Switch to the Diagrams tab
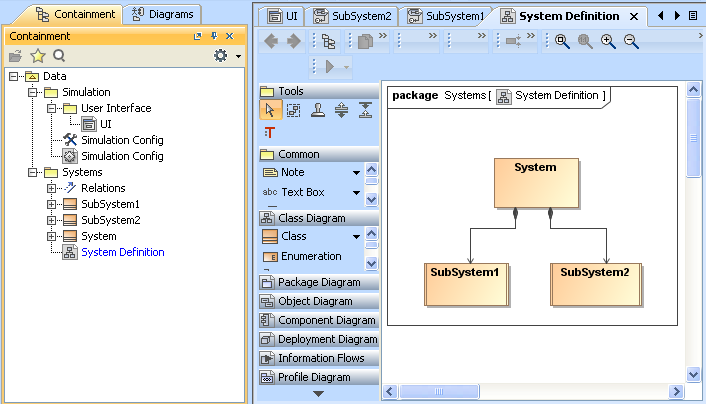Screen dimensions: 706x404 [x=163, y=14]
